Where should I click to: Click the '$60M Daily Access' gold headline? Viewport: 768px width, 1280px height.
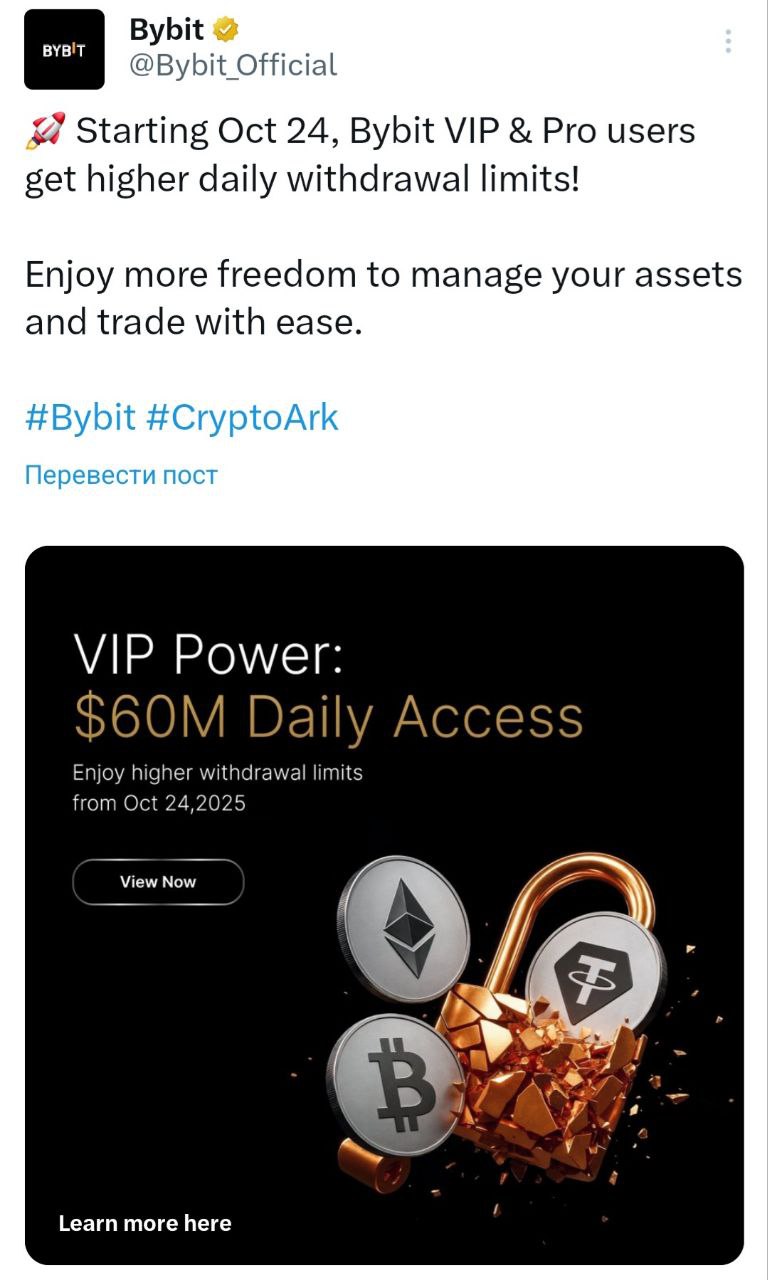(x=328, y=717)
